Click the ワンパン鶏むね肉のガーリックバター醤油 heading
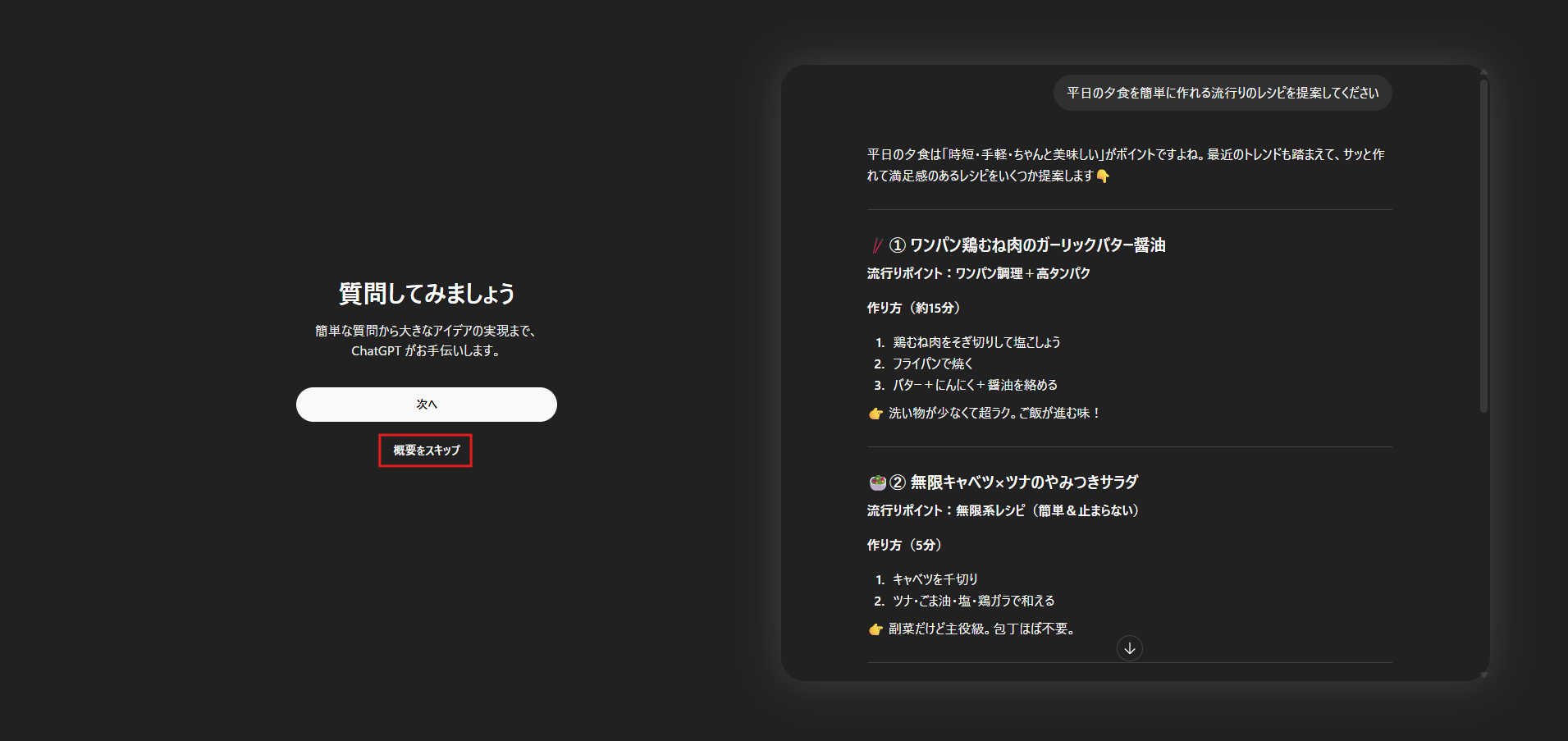The width and height of the screenshot is (1568, 741). 1037,245
